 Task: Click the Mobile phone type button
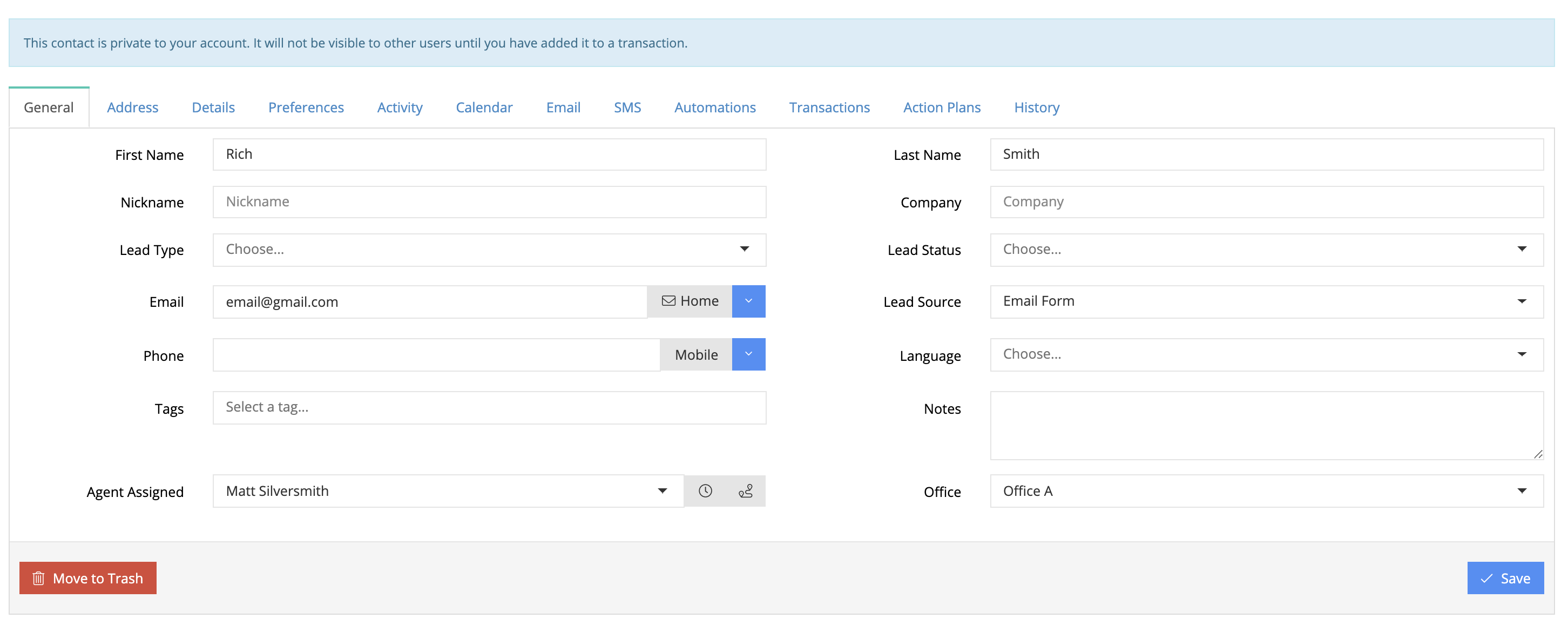pos(696,354)
